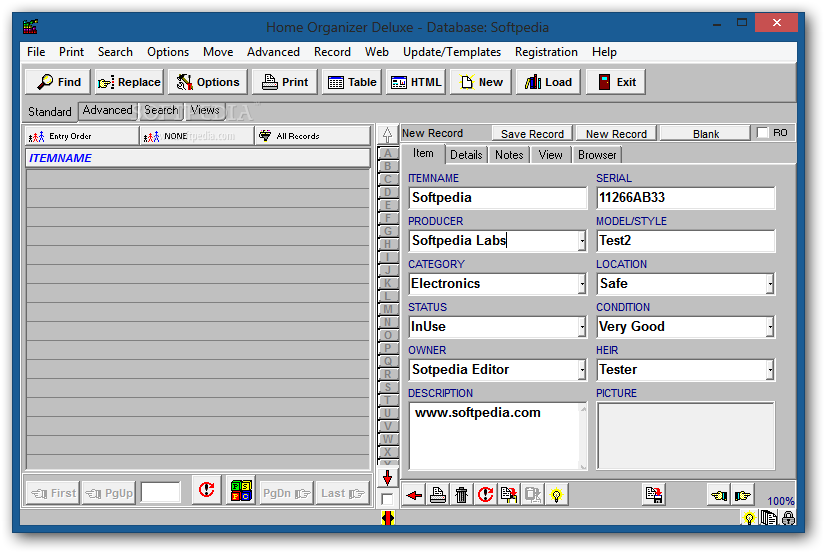Click the Print toolbar button
The image size is (825, 553).
pyautogui.click(x=285, y=82)
